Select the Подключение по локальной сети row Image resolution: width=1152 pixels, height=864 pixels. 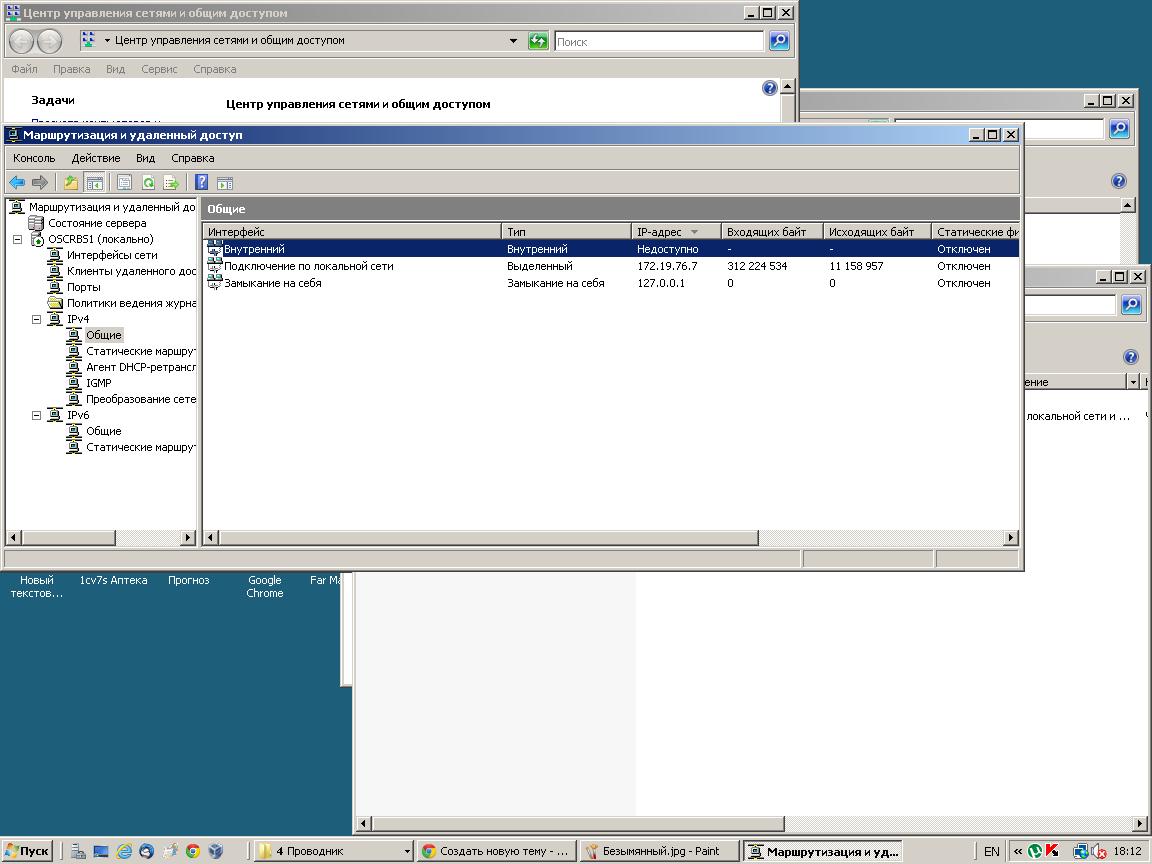pos(308,266)
